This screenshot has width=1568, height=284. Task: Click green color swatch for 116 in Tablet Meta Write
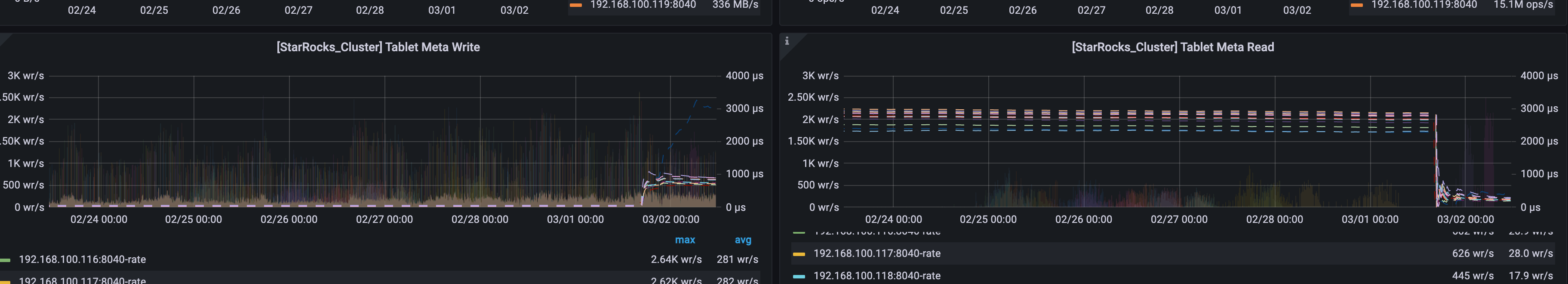tap(5, 260)
